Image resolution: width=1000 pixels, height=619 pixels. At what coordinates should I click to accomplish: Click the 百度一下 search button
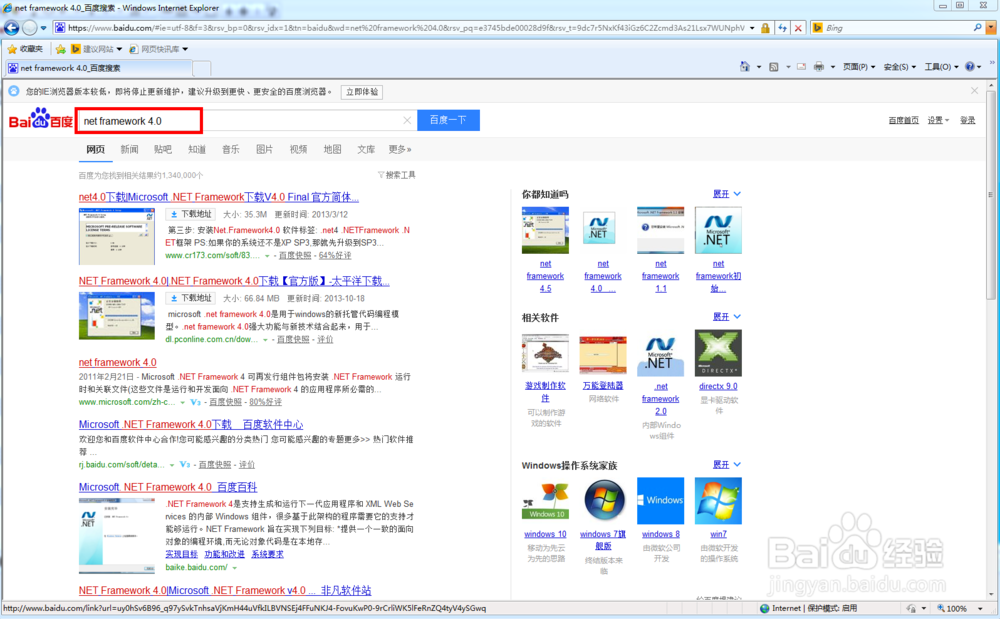point(448,120)
